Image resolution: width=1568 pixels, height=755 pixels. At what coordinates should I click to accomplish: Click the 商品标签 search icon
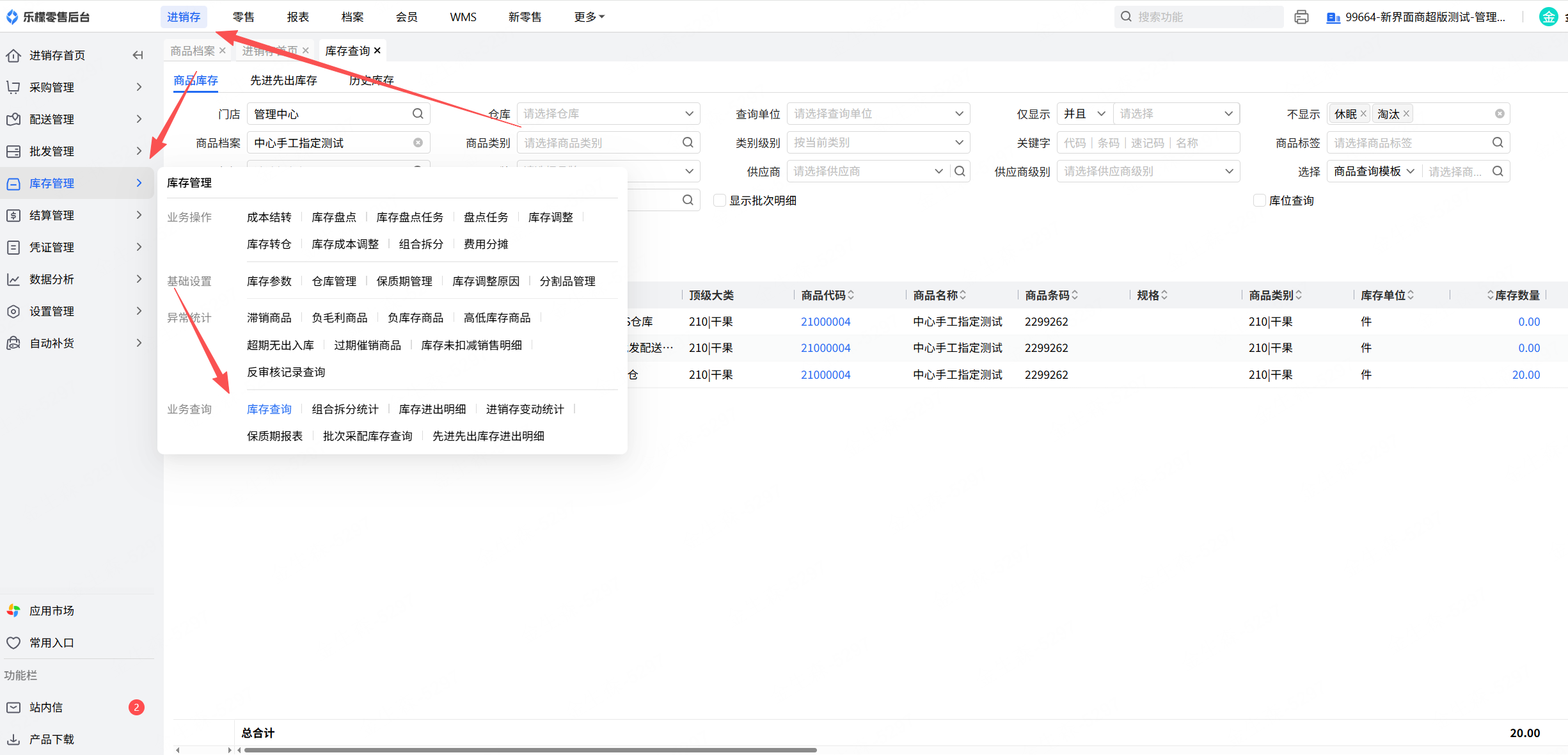tap(1498, 143)
